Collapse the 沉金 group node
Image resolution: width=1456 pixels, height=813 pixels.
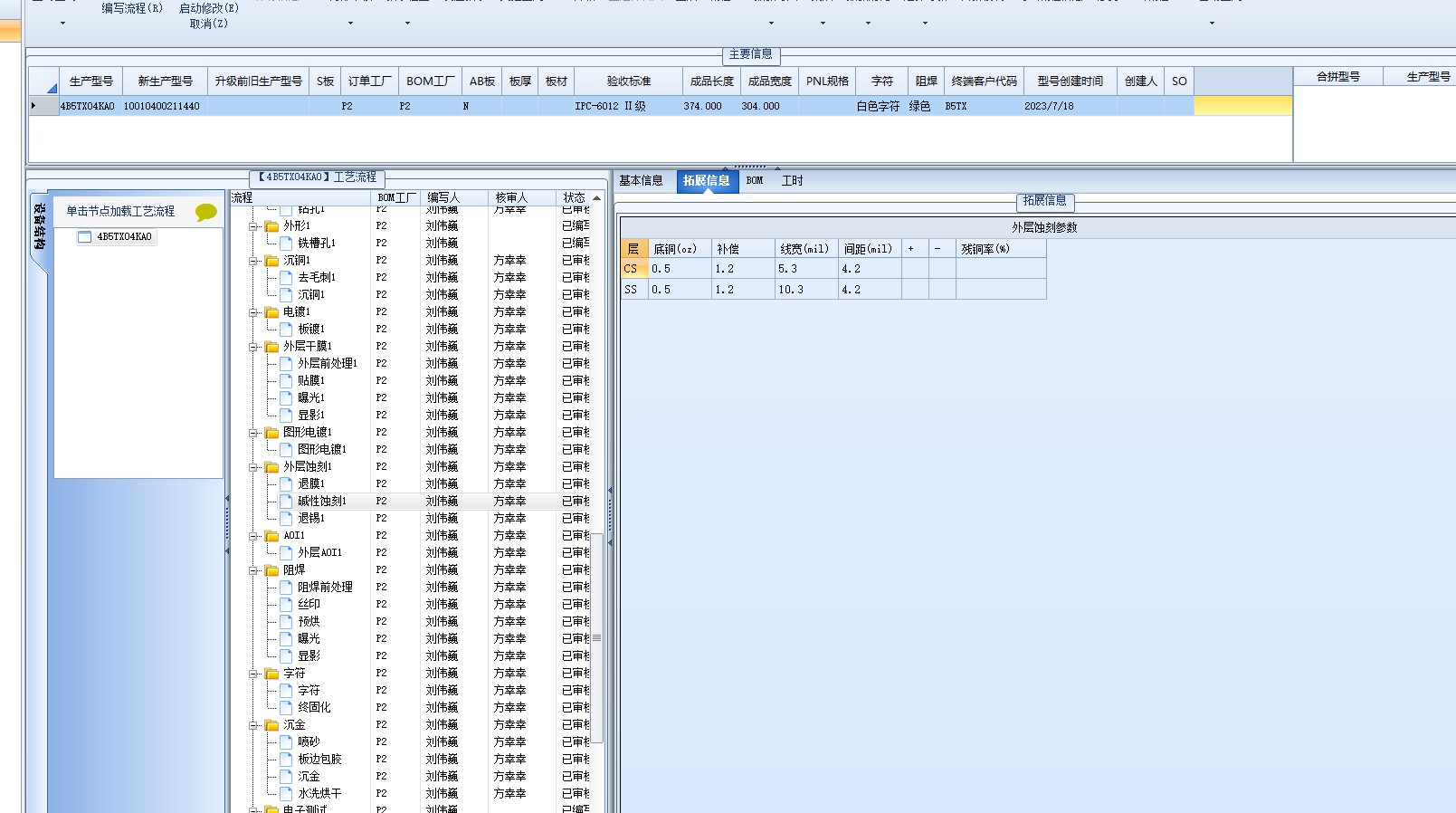pyautogui.click(x=254, y=725)
